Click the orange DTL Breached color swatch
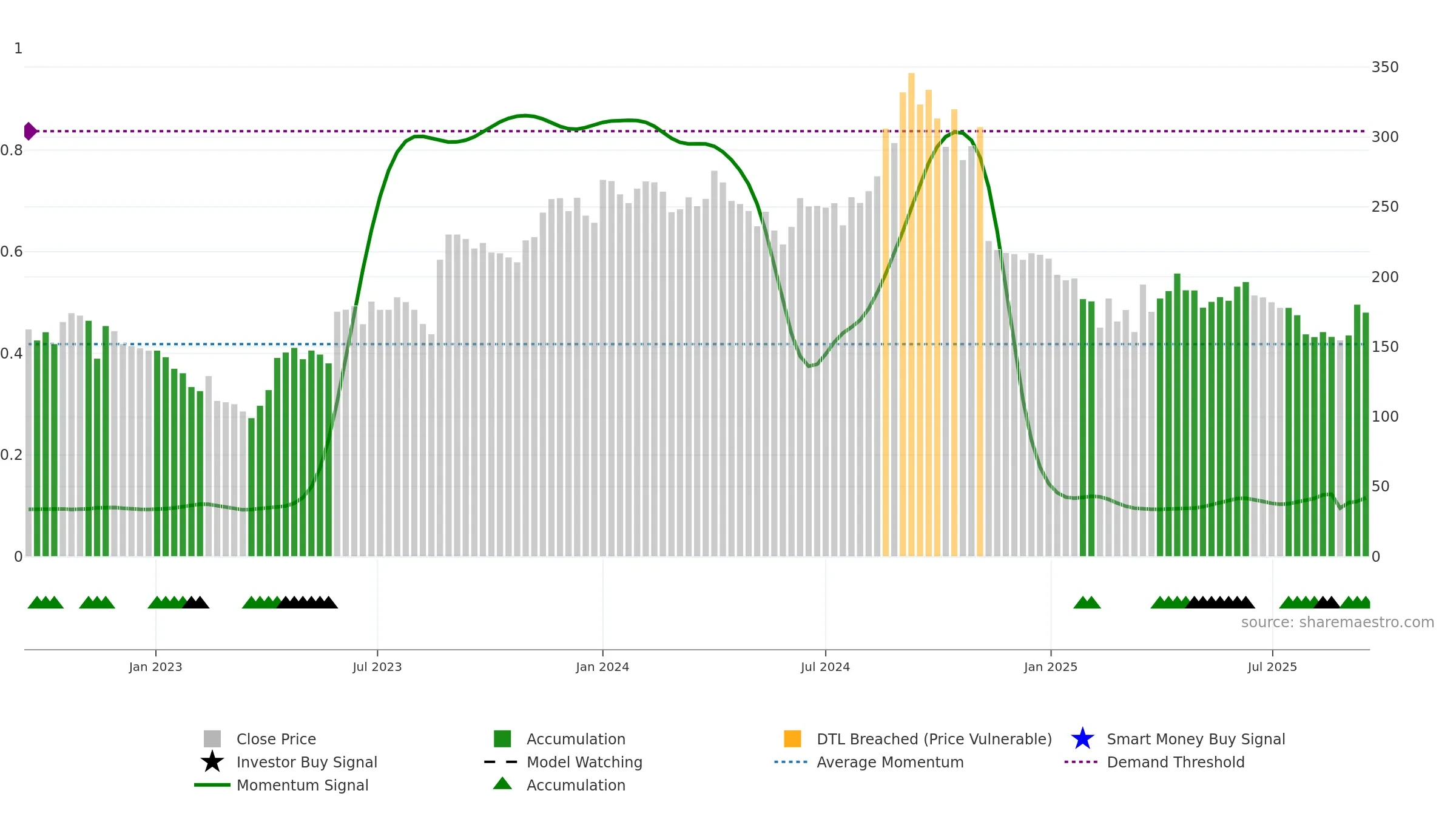This screenshot has height=819, width=1456. point(792,739)
